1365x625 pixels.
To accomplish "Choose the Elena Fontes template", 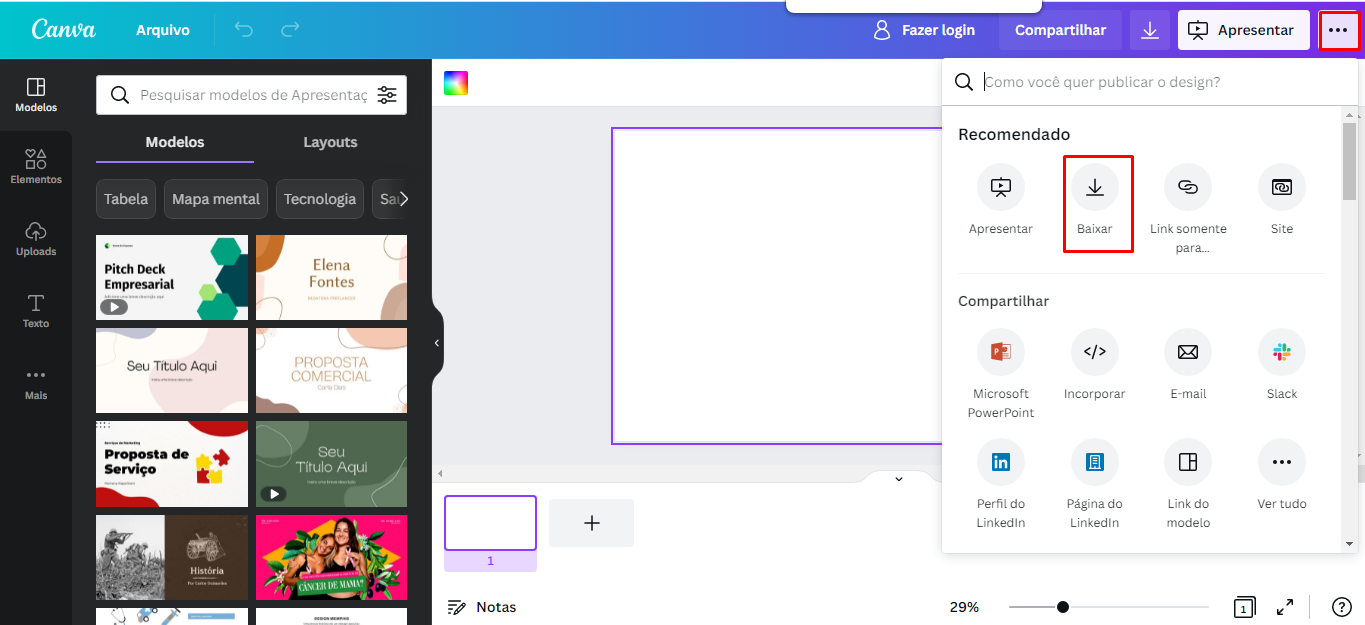I will point(331,277).
